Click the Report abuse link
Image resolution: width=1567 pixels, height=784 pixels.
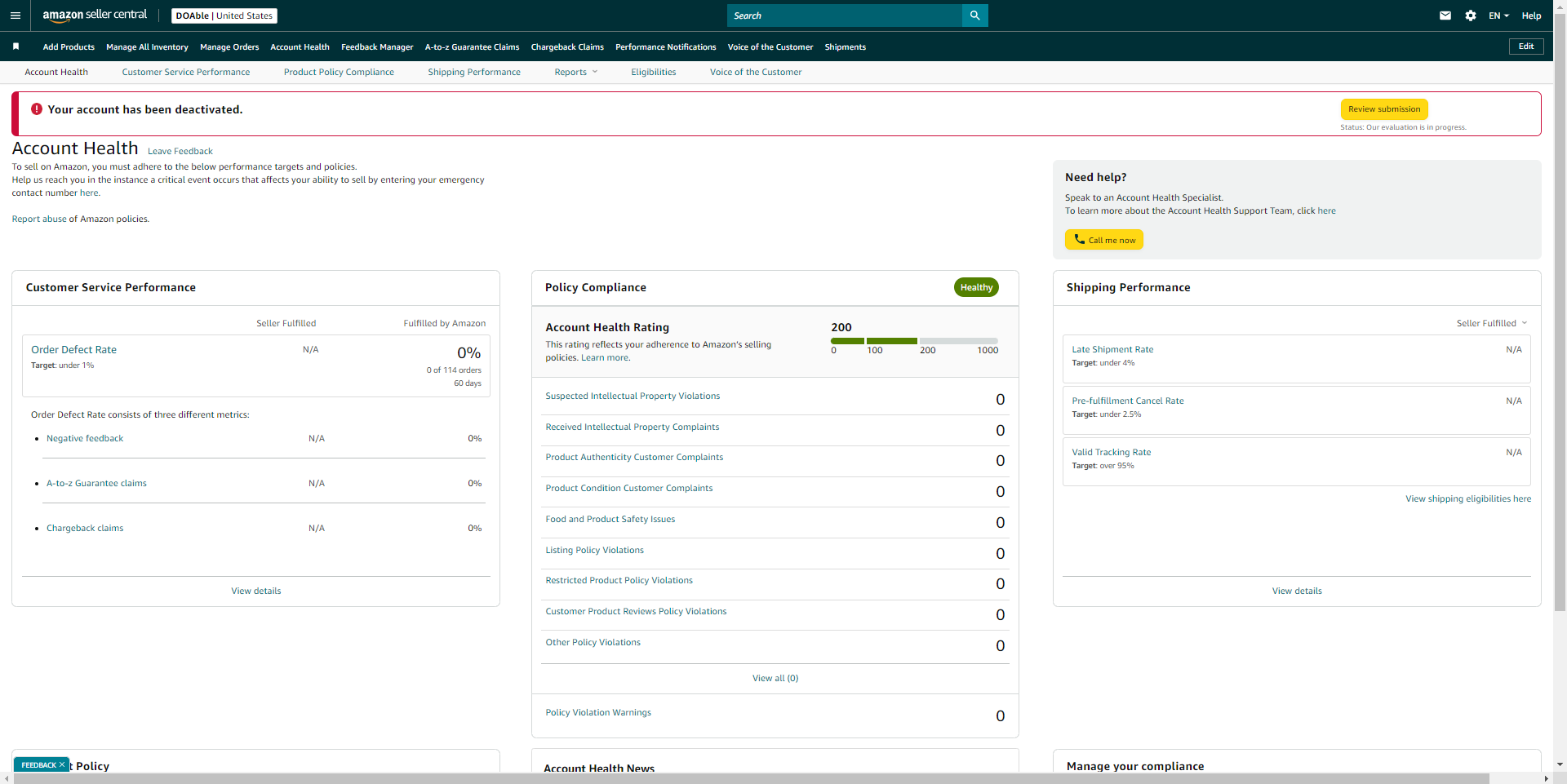(x=39, y=219)
